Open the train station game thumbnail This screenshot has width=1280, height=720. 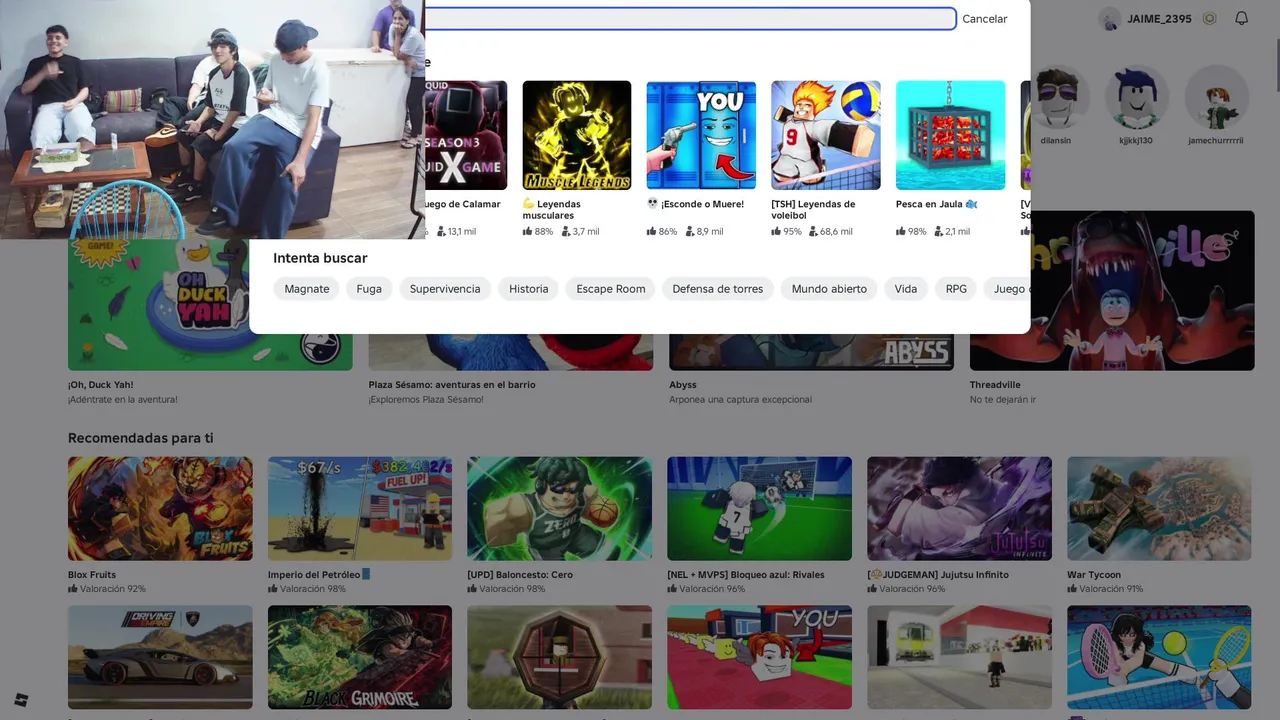(959, 657)
